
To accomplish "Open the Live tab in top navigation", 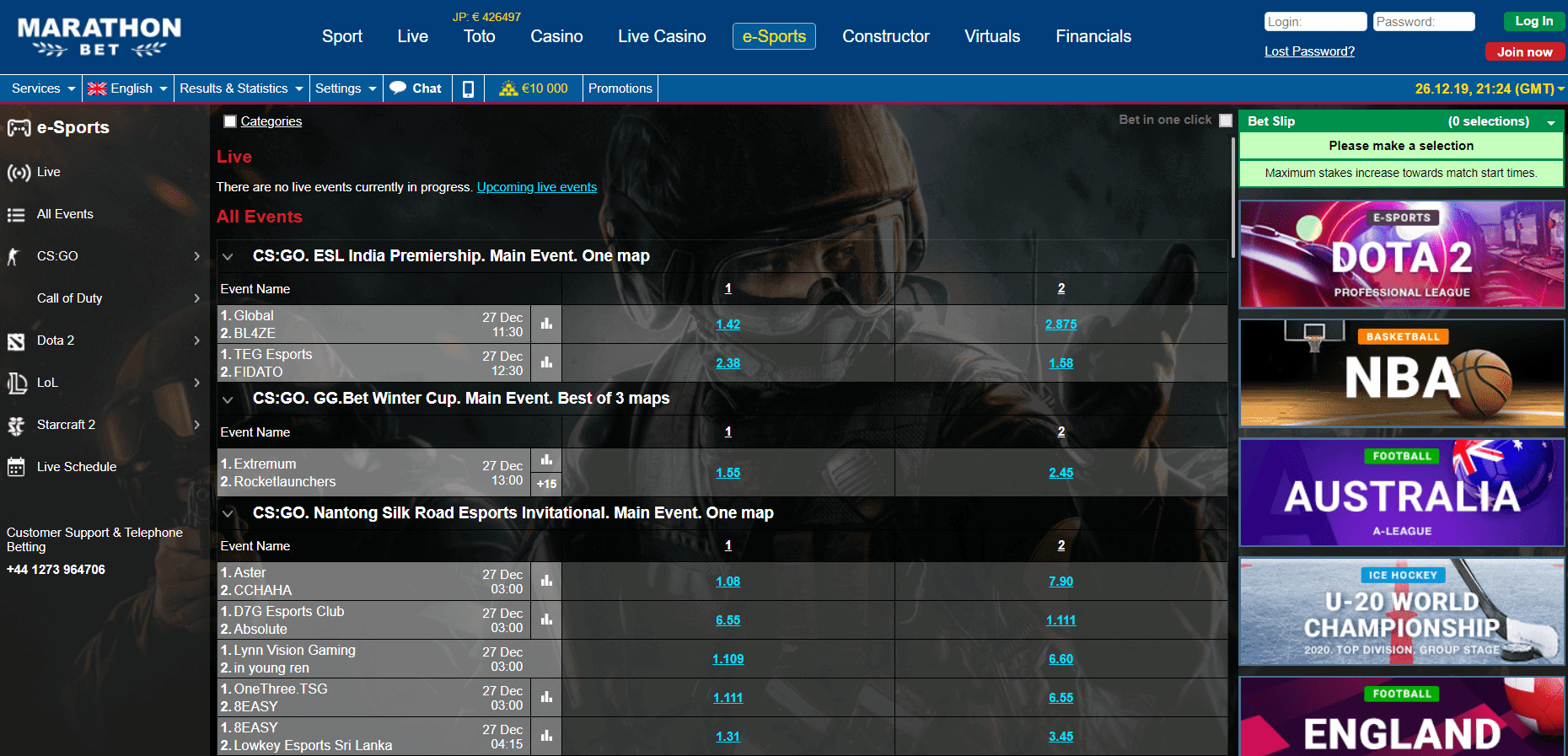I will 413,36.
